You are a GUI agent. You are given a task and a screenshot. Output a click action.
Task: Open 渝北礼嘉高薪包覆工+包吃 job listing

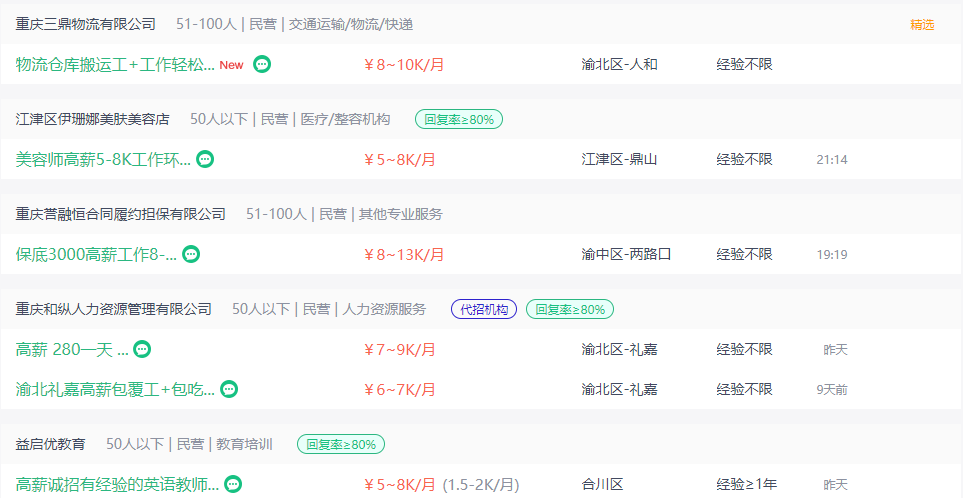click(115, 389)
